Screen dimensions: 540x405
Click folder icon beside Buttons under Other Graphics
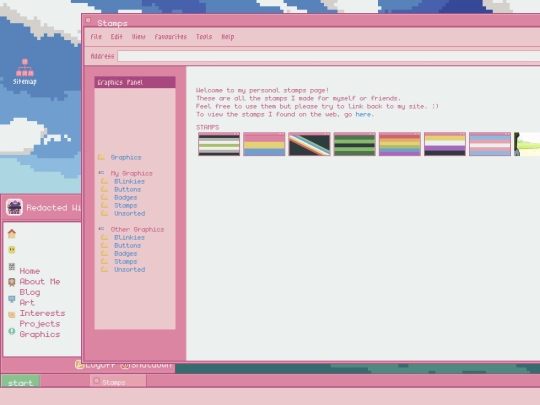tap(105, 245)
